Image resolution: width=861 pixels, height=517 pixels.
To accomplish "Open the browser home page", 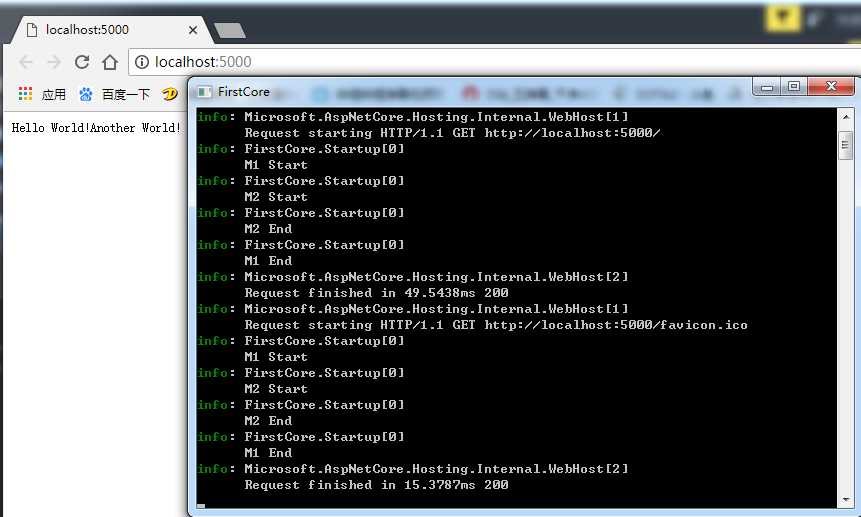I will 110,62.
